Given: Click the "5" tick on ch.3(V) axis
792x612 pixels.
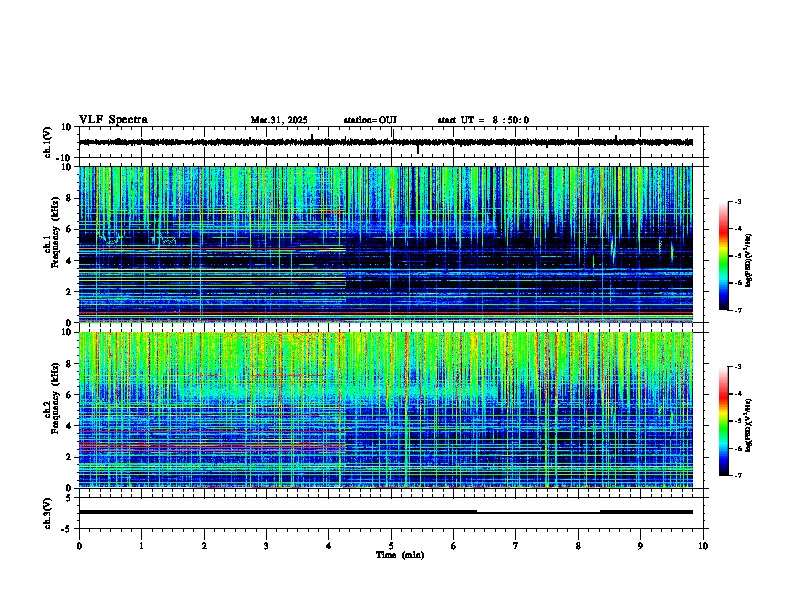Looking at the screenshot, I should click(70, 498).
